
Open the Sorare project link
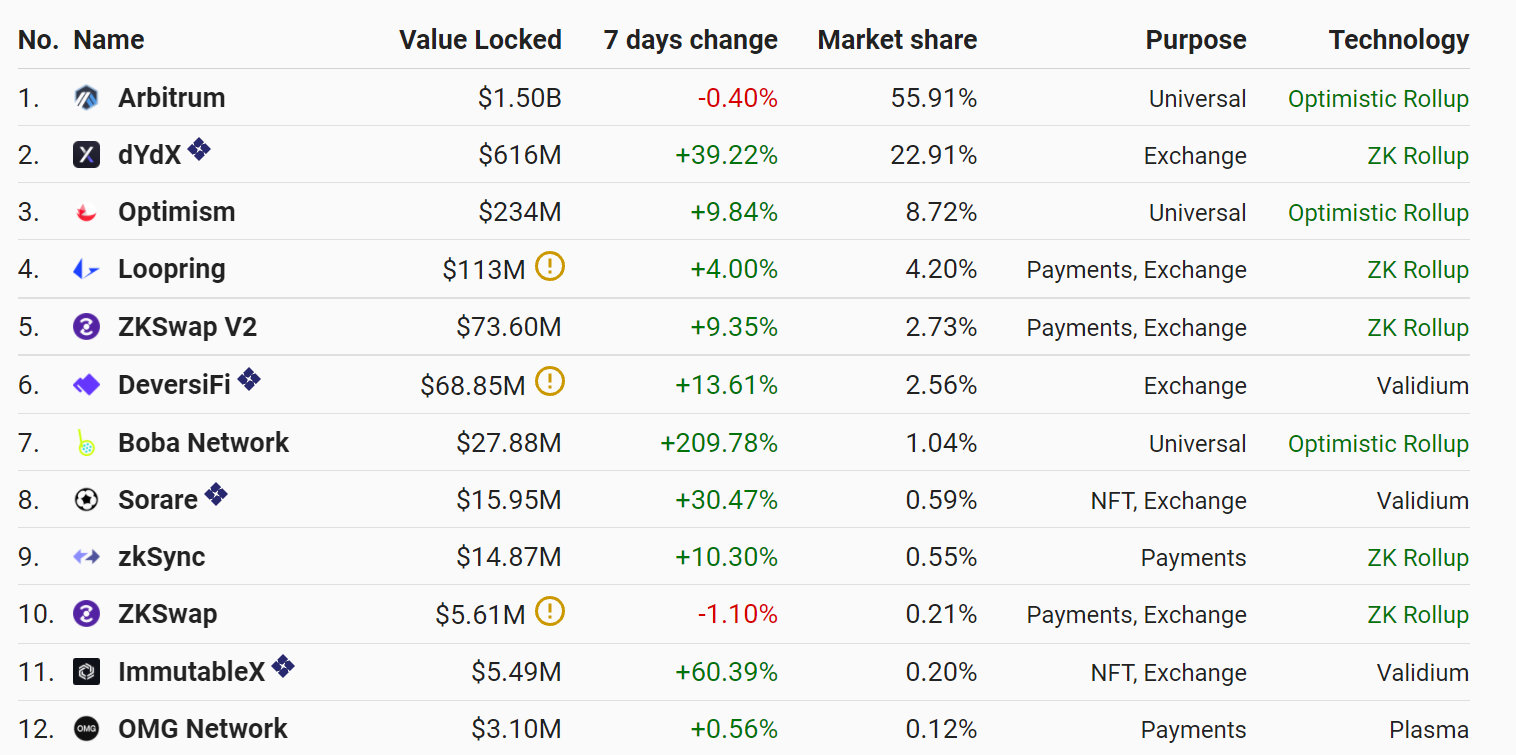tap(158, 500)
